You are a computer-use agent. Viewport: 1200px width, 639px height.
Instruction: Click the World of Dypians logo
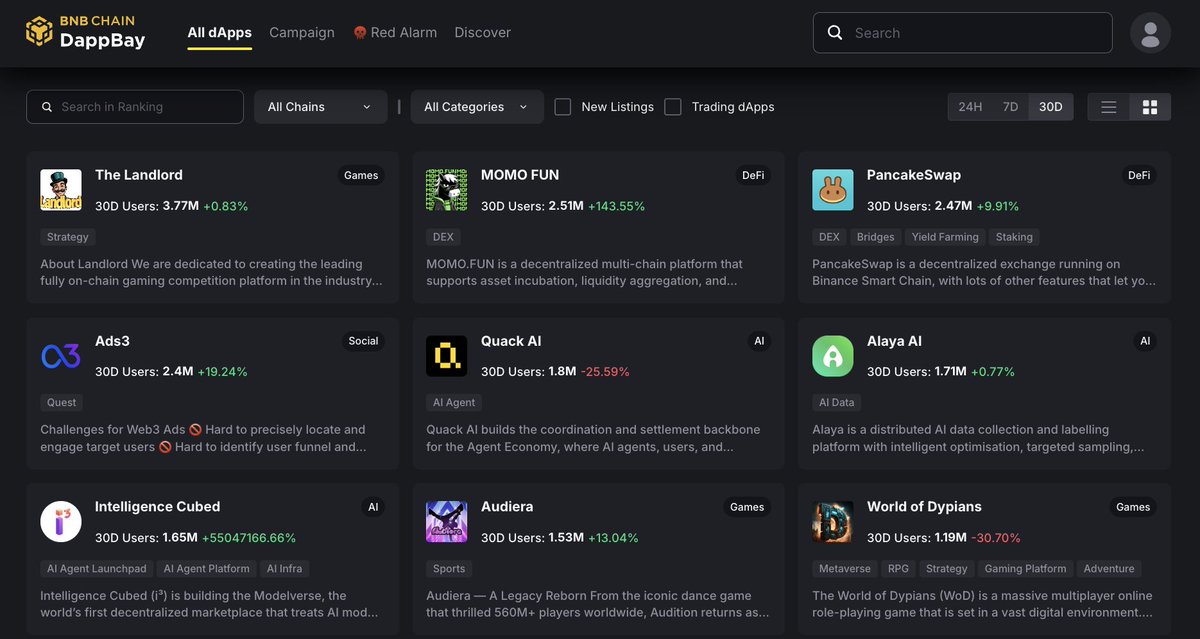833,521
